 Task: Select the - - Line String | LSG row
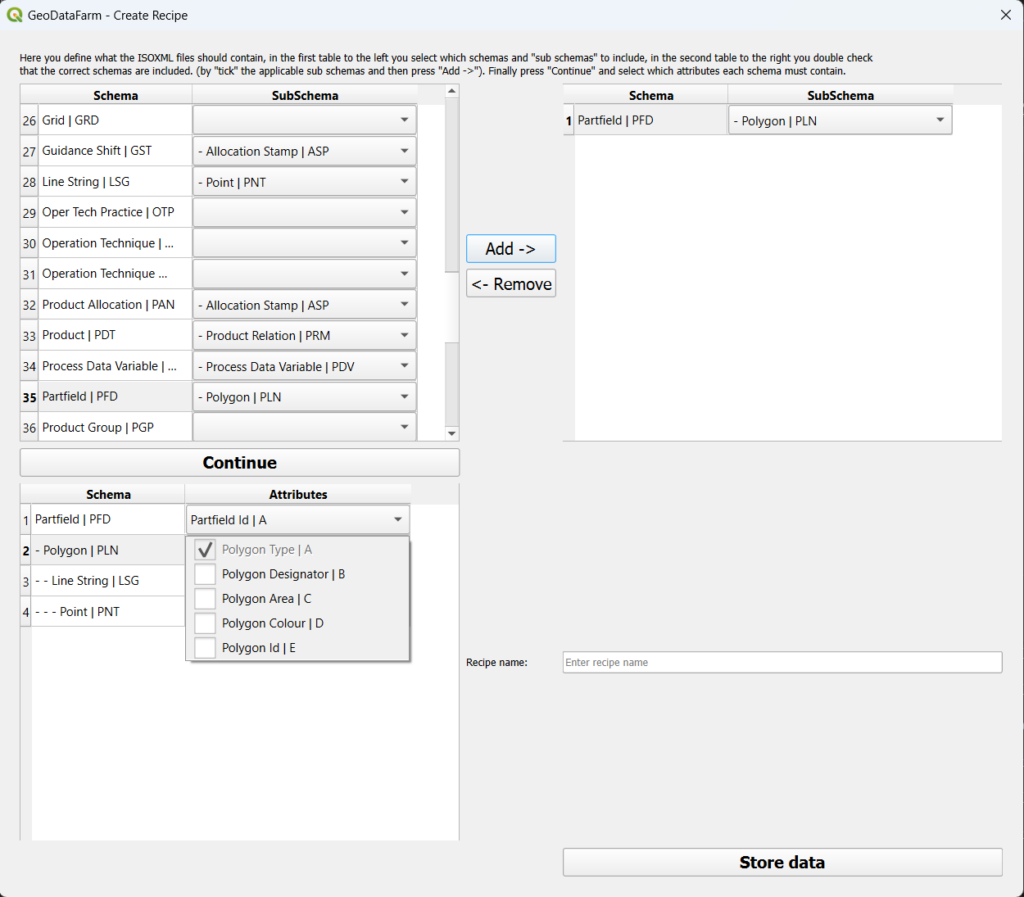(x=107, y=581)
